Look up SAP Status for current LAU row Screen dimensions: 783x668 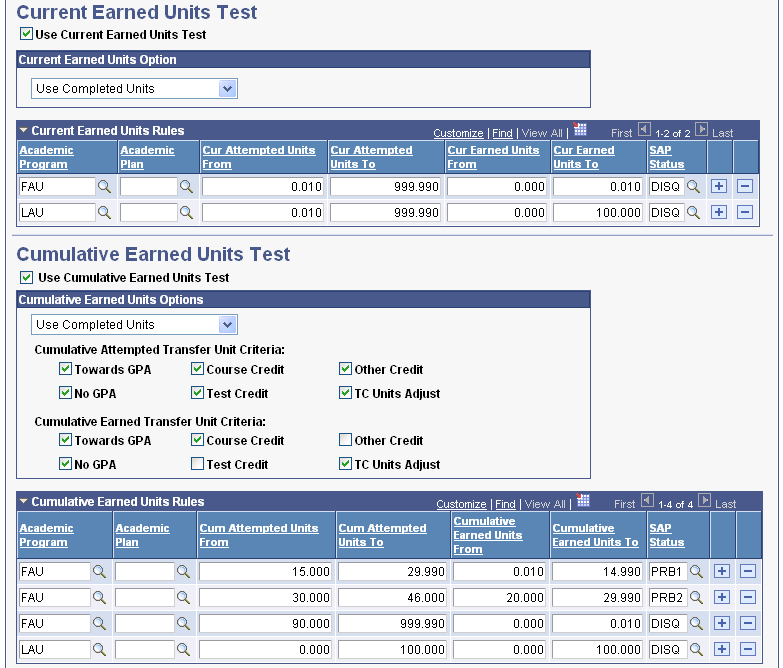click(693, 212)
